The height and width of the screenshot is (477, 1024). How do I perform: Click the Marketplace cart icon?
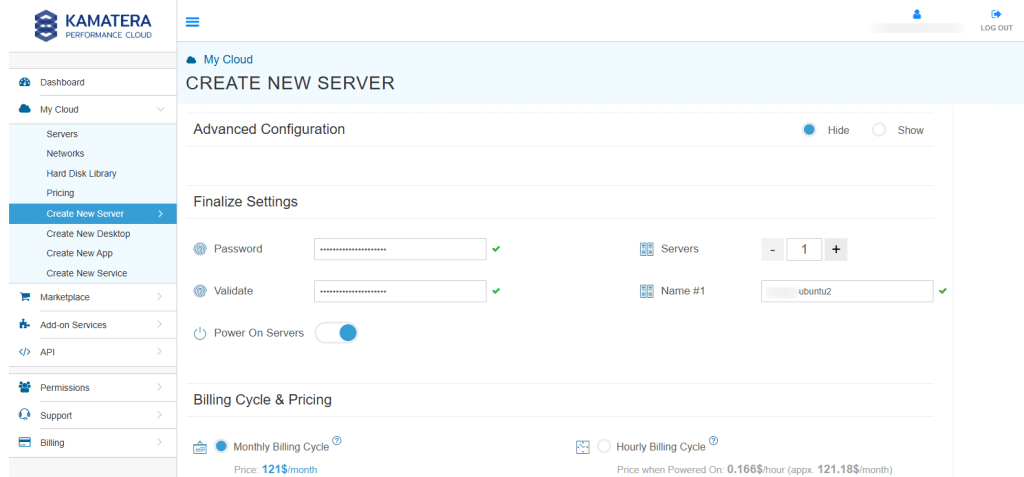(25, 297)
